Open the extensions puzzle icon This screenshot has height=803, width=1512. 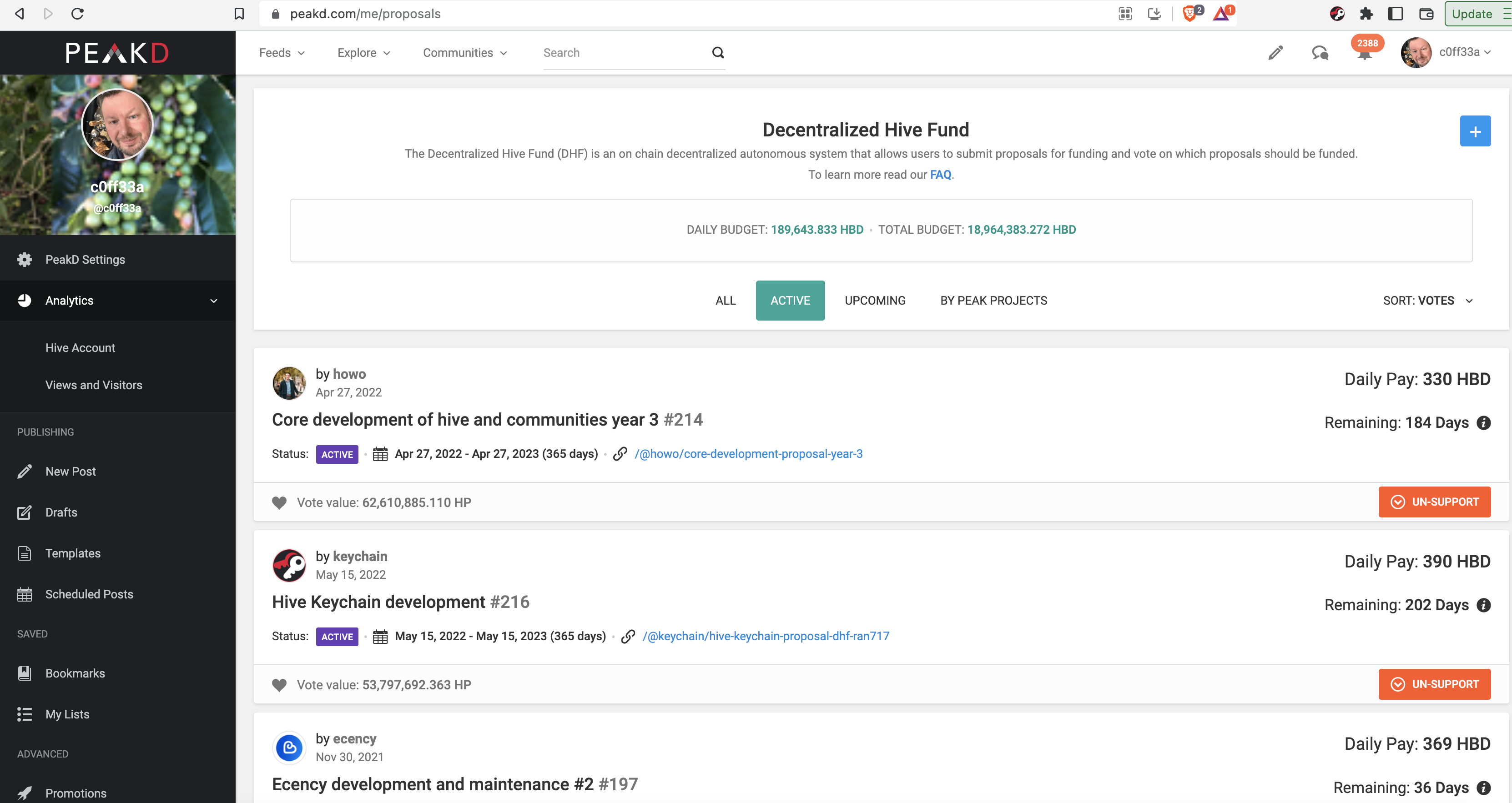[x=1366, y=14]
